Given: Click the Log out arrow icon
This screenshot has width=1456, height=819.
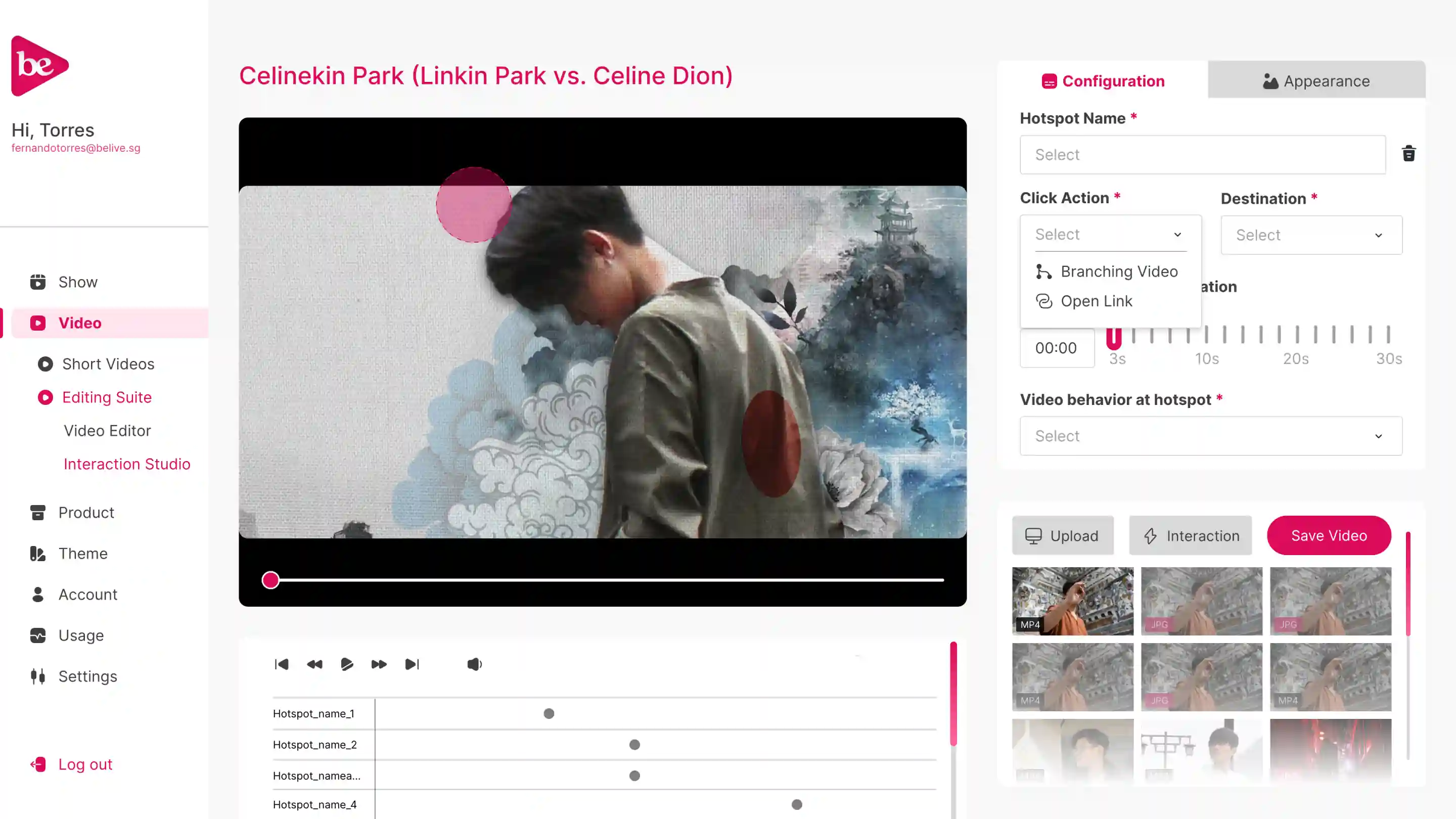Looking at the screenshot, I should coord(38,764).
